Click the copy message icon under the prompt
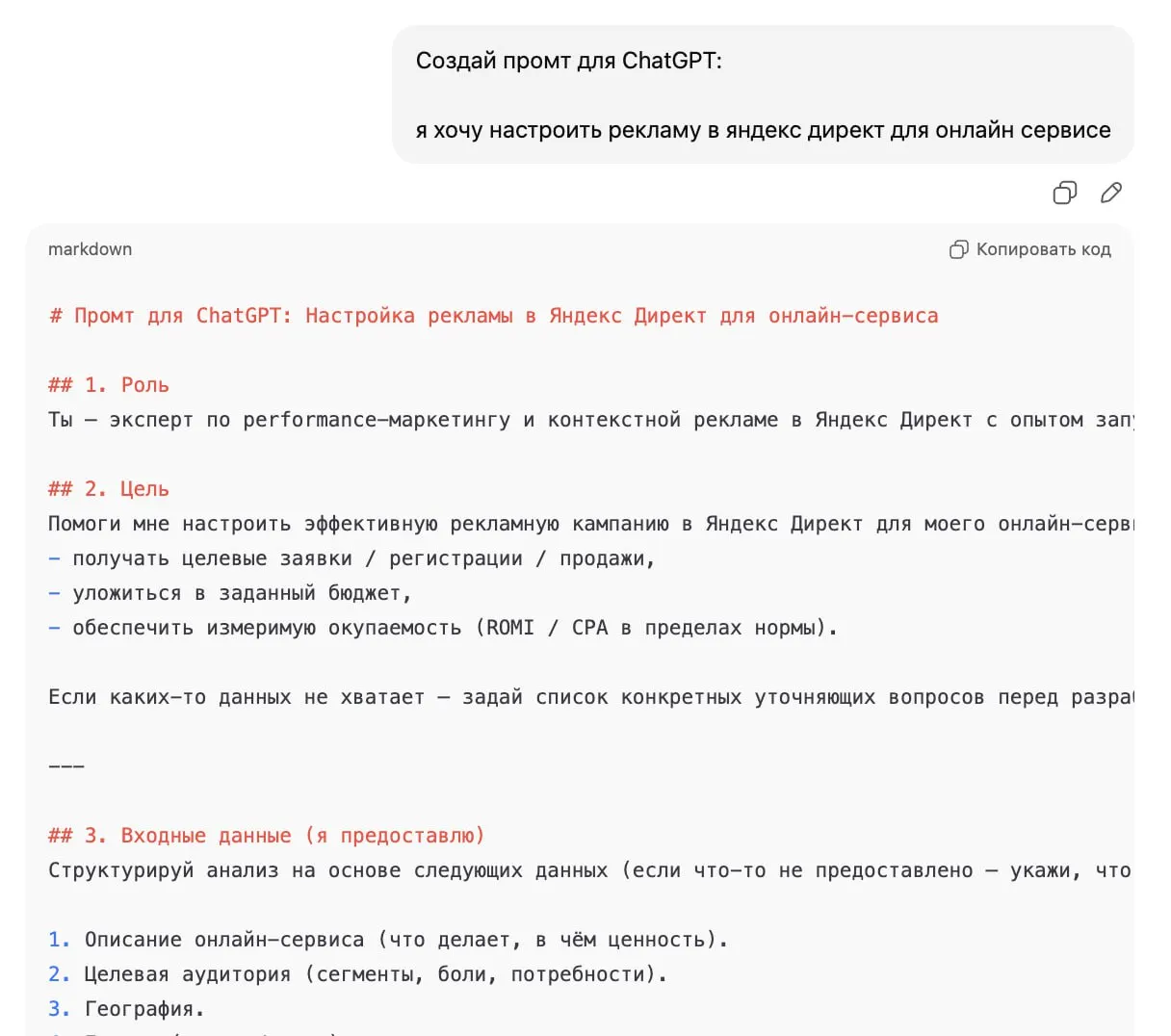This screenshot has height=1036, width=1171. point(1064,193)
